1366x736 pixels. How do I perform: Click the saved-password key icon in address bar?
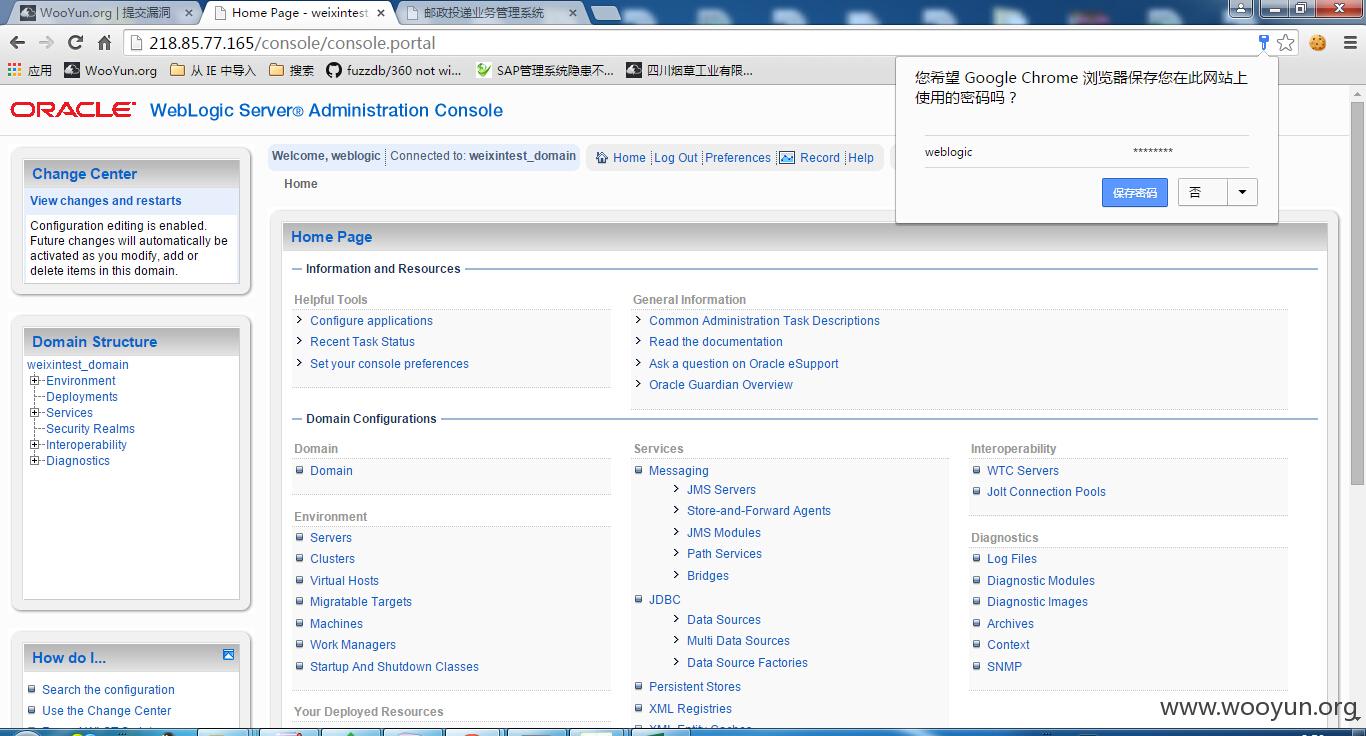point(1264,42)
